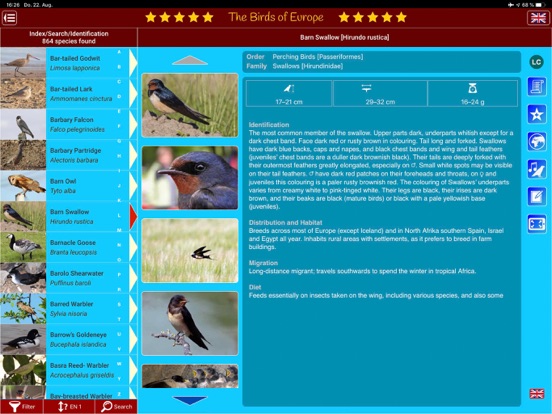Tap the Barn Swallow [Hirundo rustica] header
552x414 pixels.
point(344,37)
